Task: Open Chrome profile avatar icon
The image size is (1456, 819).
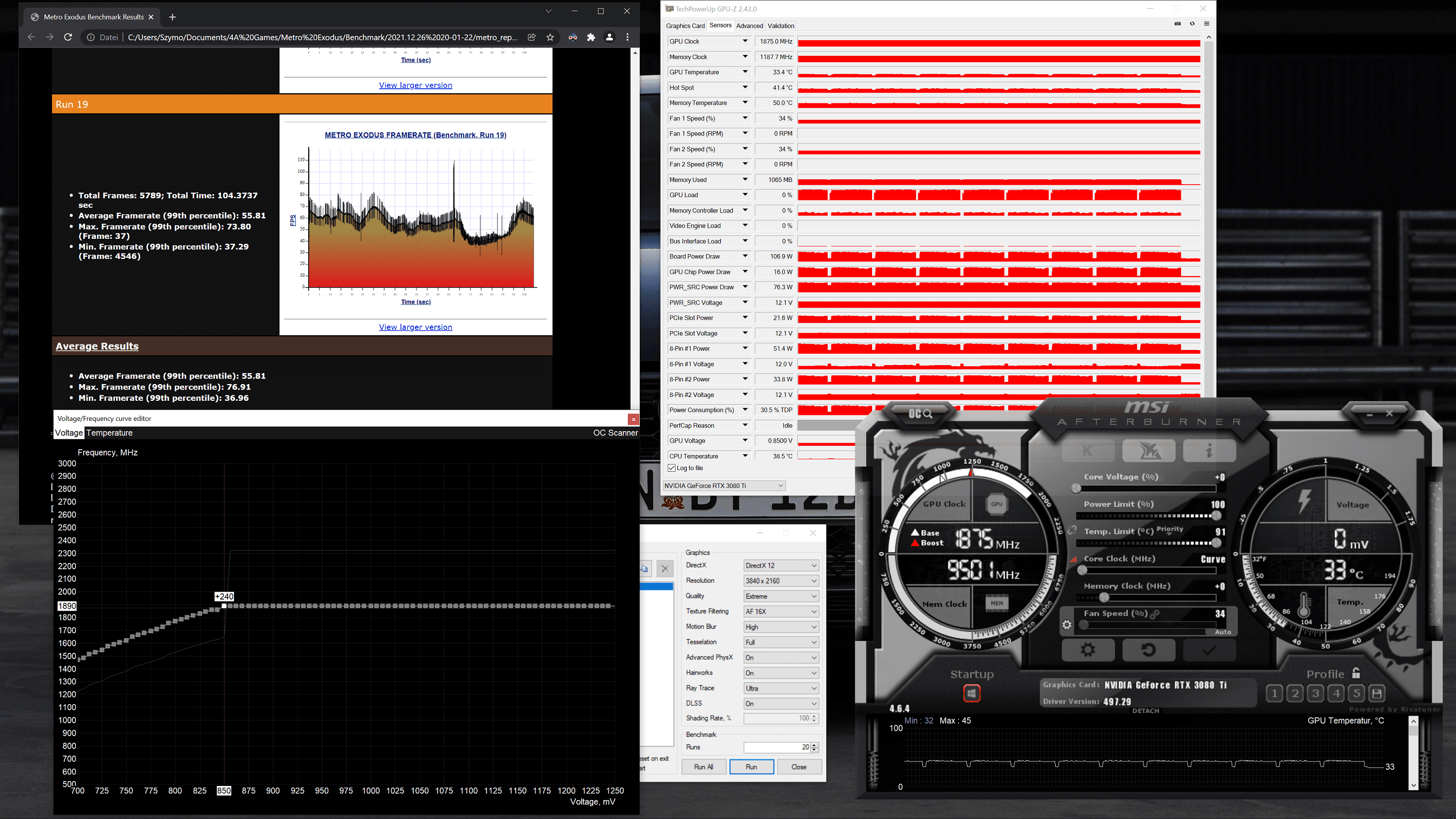Action: coord(609,37)
